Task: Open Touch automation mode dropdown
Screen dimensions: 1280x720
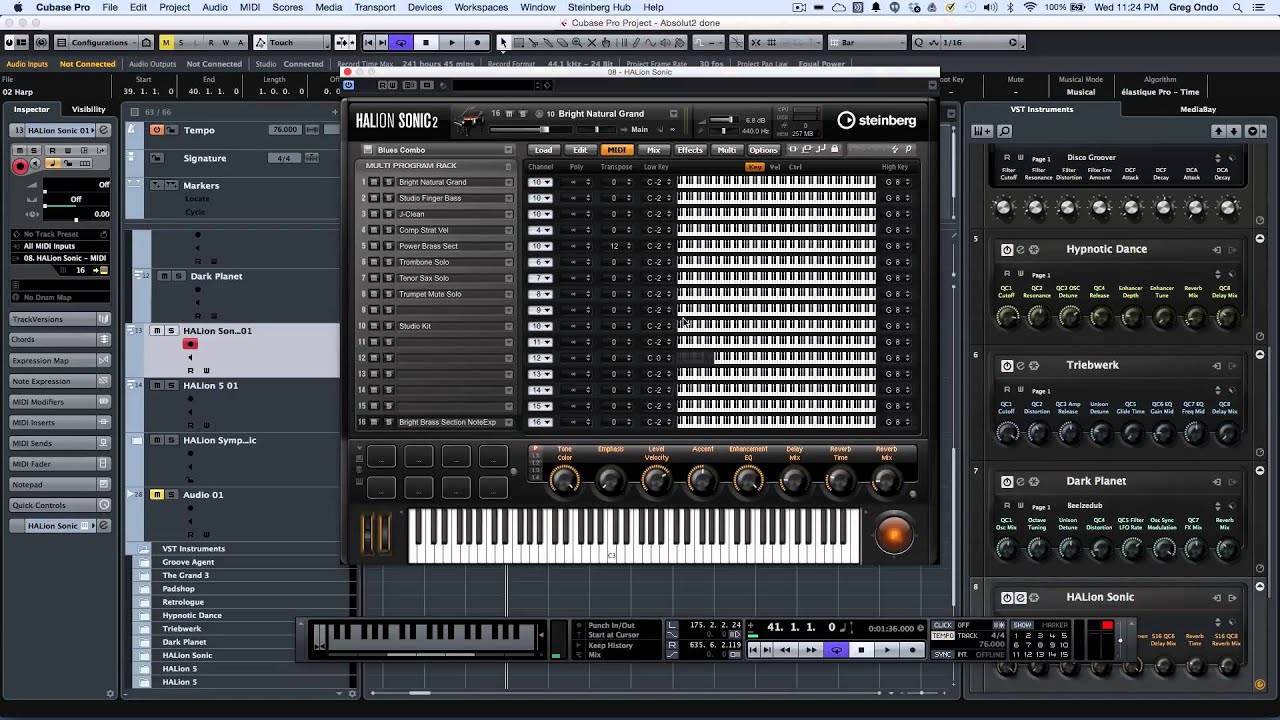Action: [x=292, y=42]
